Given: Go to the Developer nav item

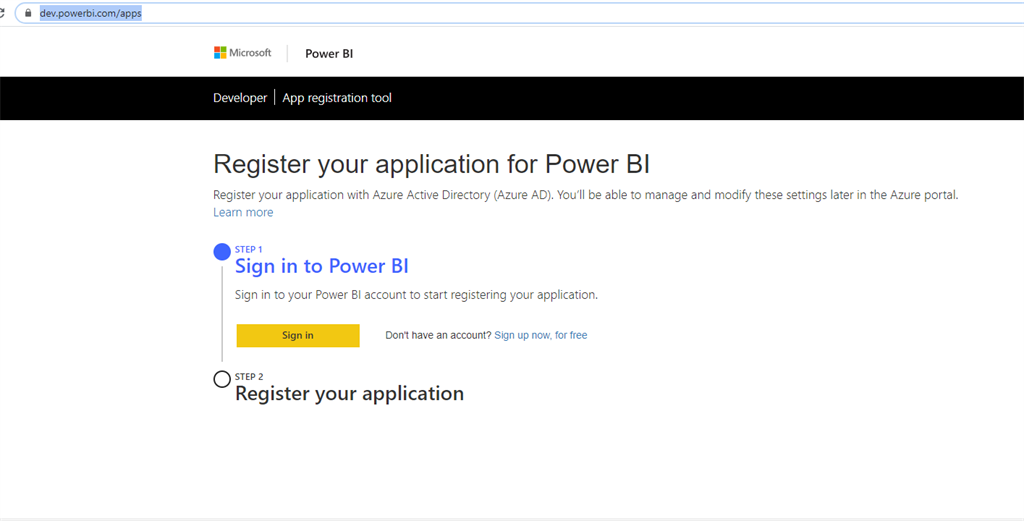Looking at the screenshot, I should (240, 98).
